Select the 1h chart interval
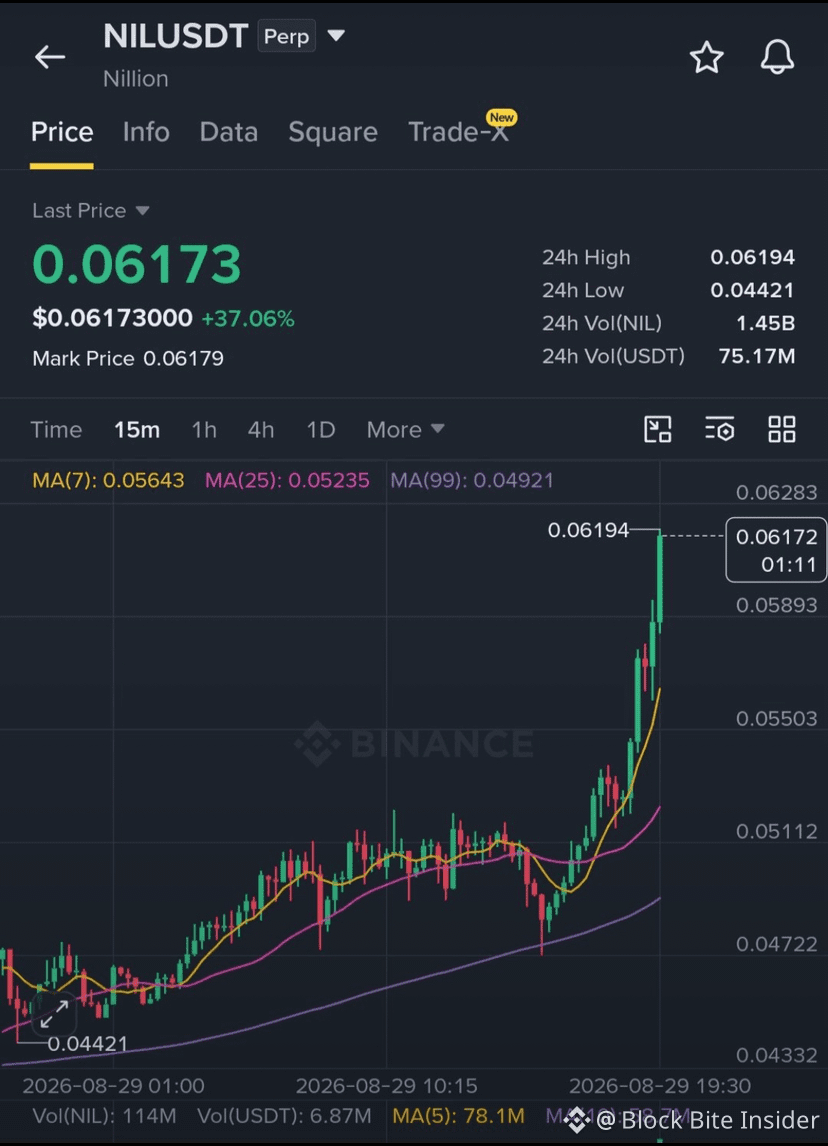 click(204, 429)
